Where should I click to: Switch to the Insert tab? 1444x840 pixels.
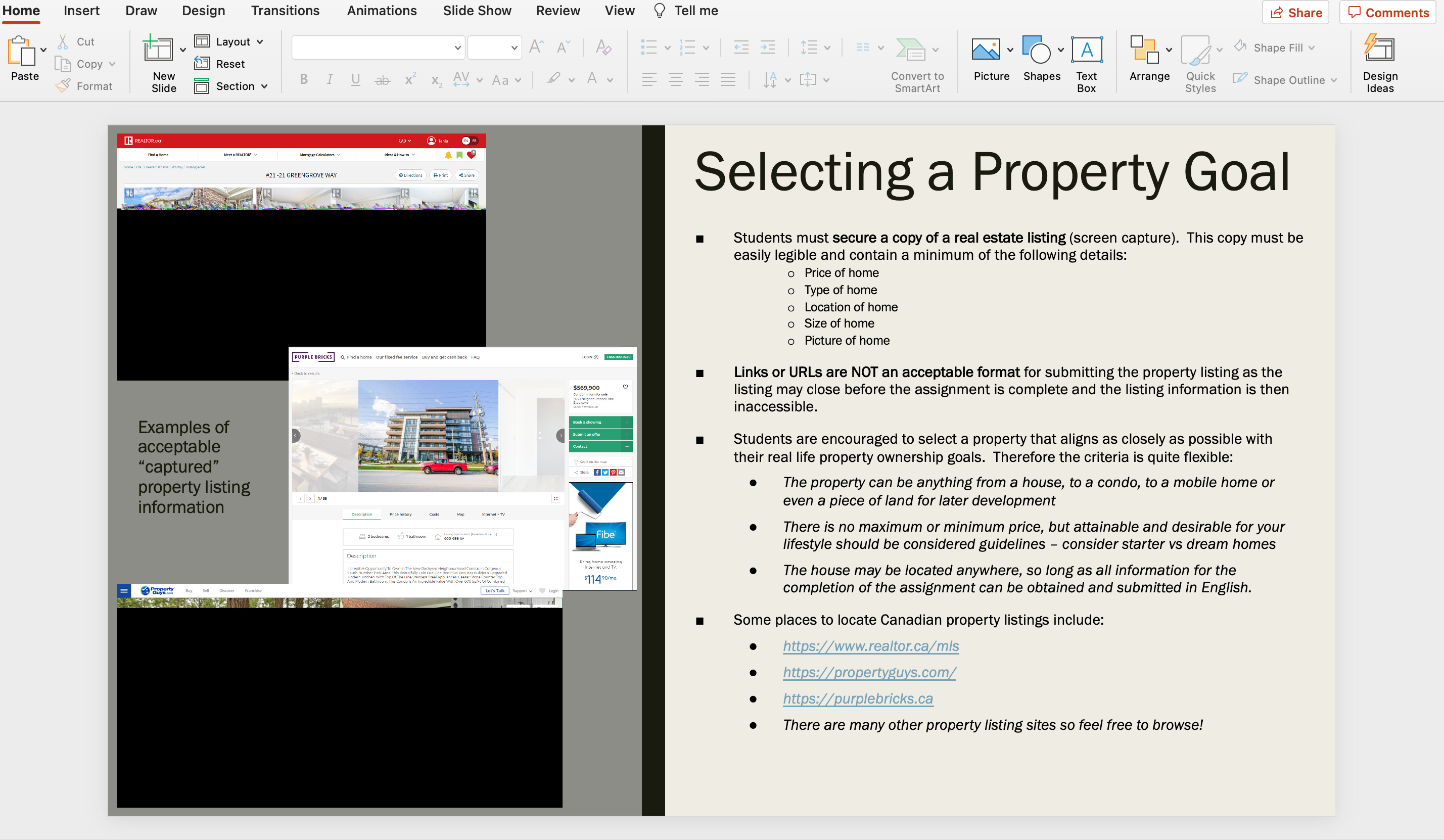coord(81,10)
